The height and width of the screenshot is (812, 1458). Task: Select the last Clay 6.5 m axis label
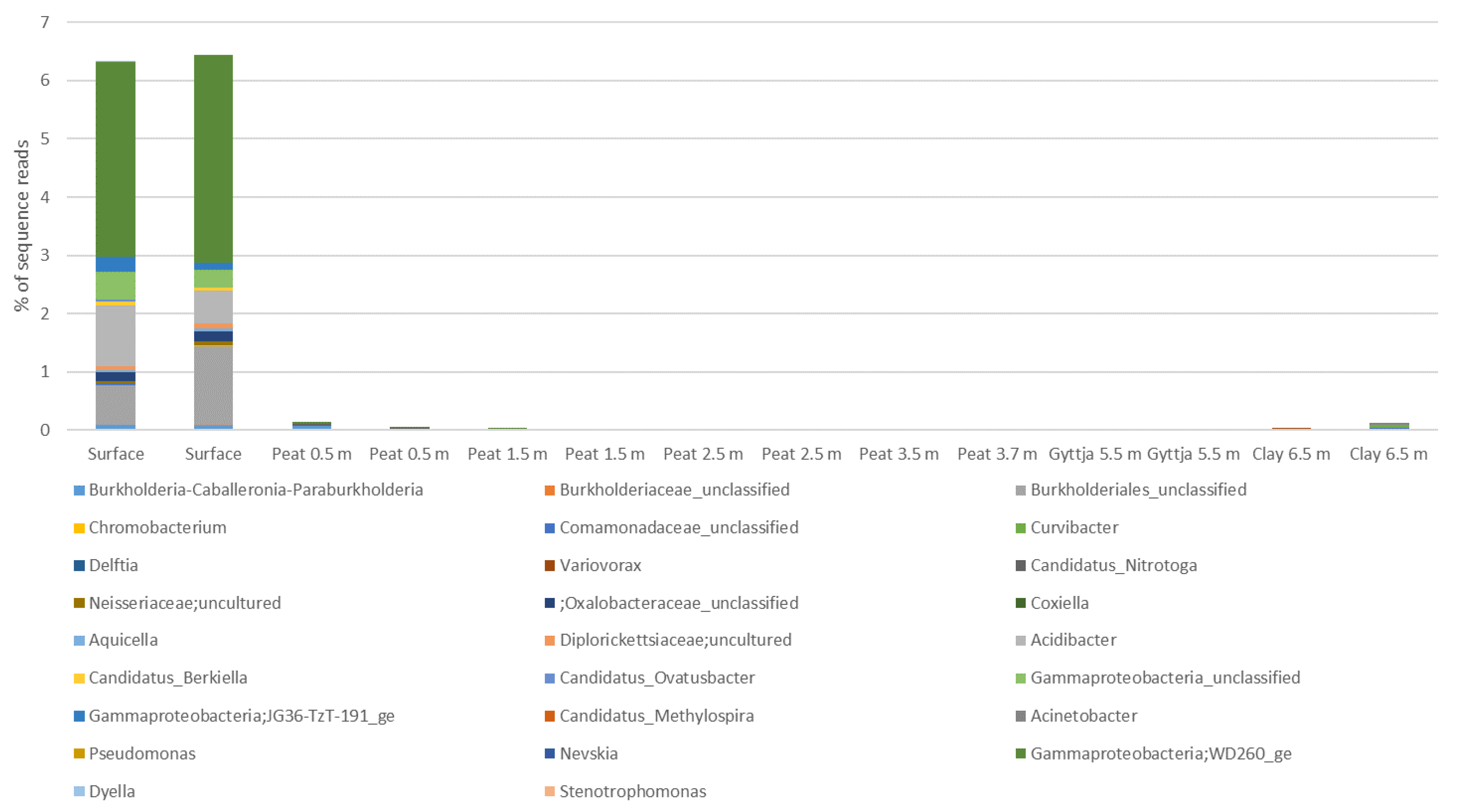[x=1388, y=454]
